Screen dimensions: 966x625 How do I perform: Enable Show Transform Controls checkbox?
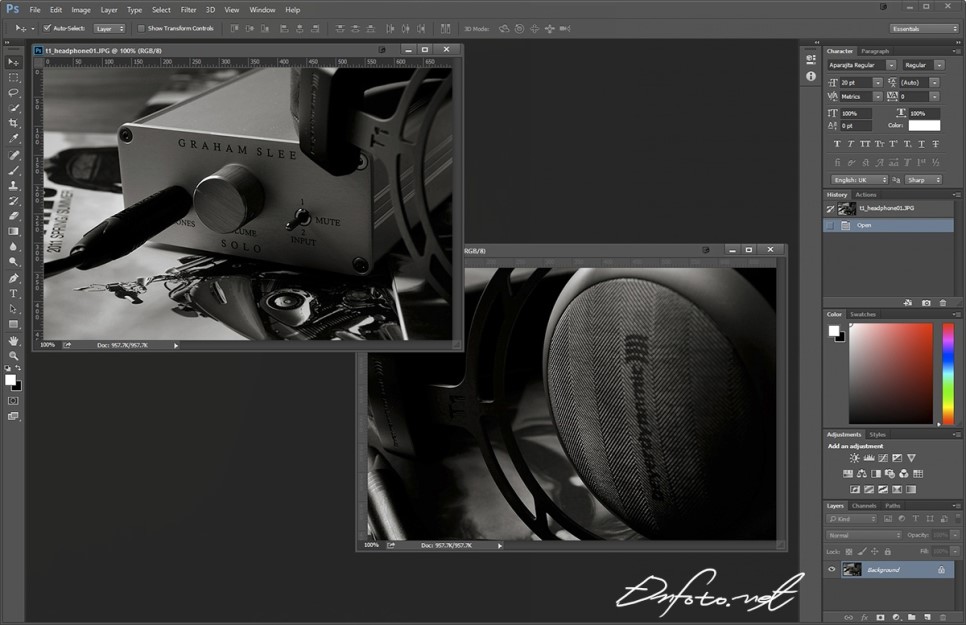point(141,28)
